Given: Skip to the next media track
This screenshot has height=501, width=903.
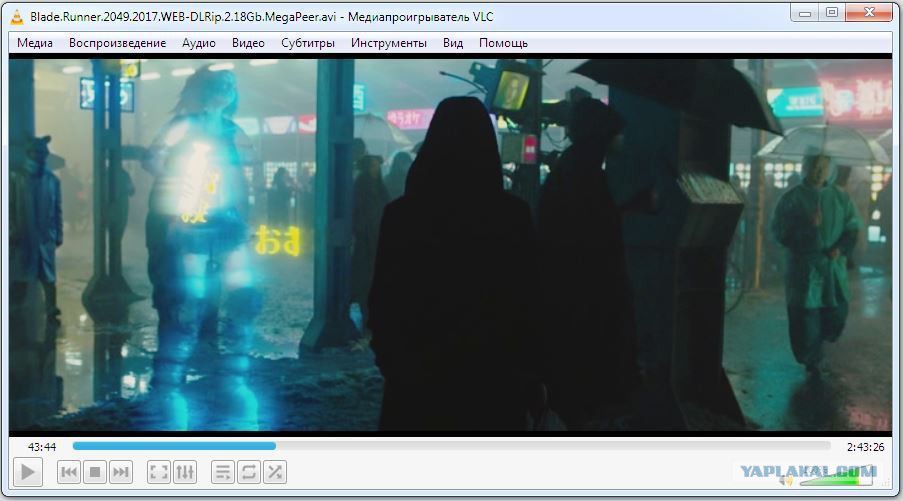Looking at the screenshot, I should point(121,473).
